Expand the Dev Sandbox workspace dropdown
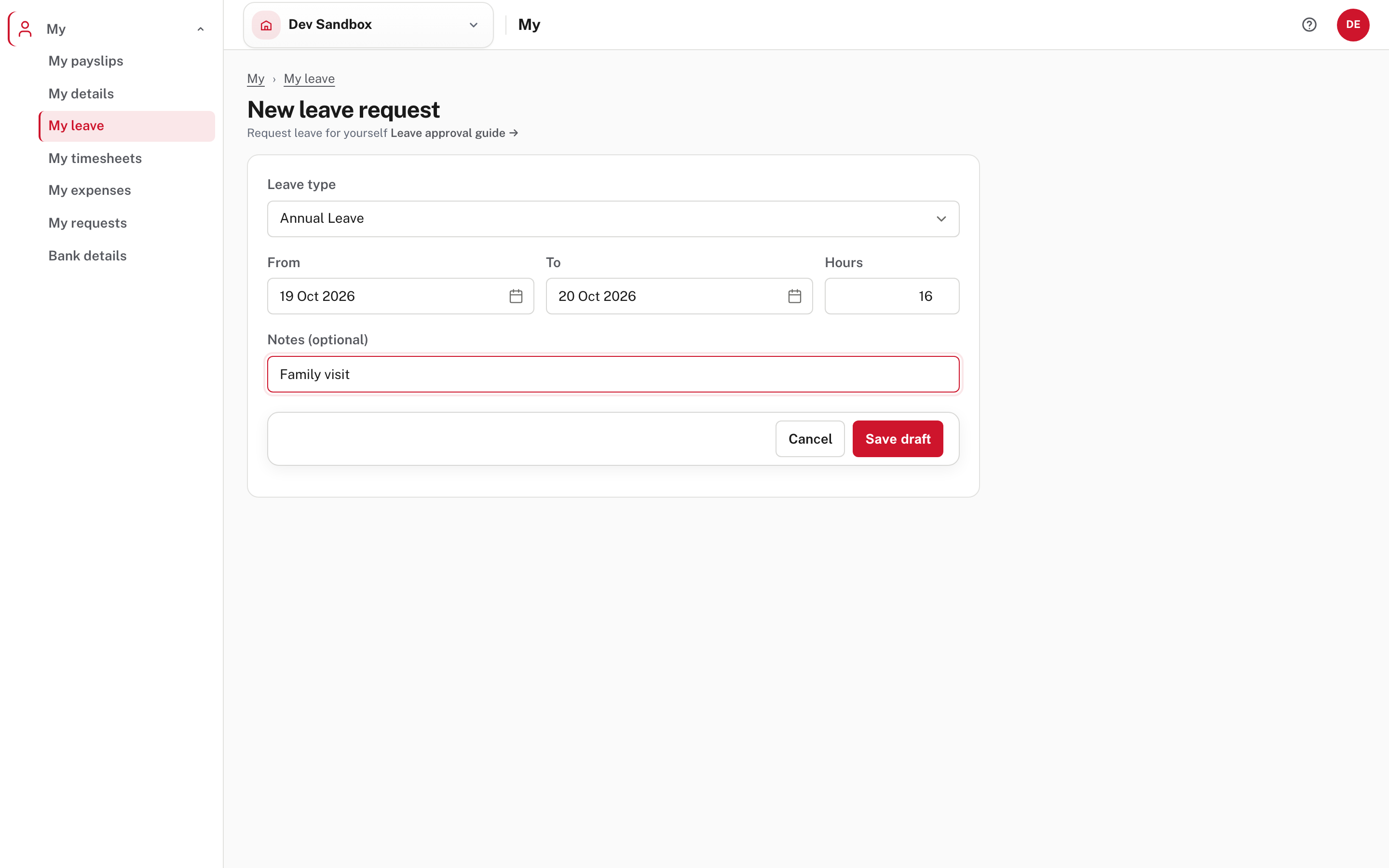 coord(368,25)
